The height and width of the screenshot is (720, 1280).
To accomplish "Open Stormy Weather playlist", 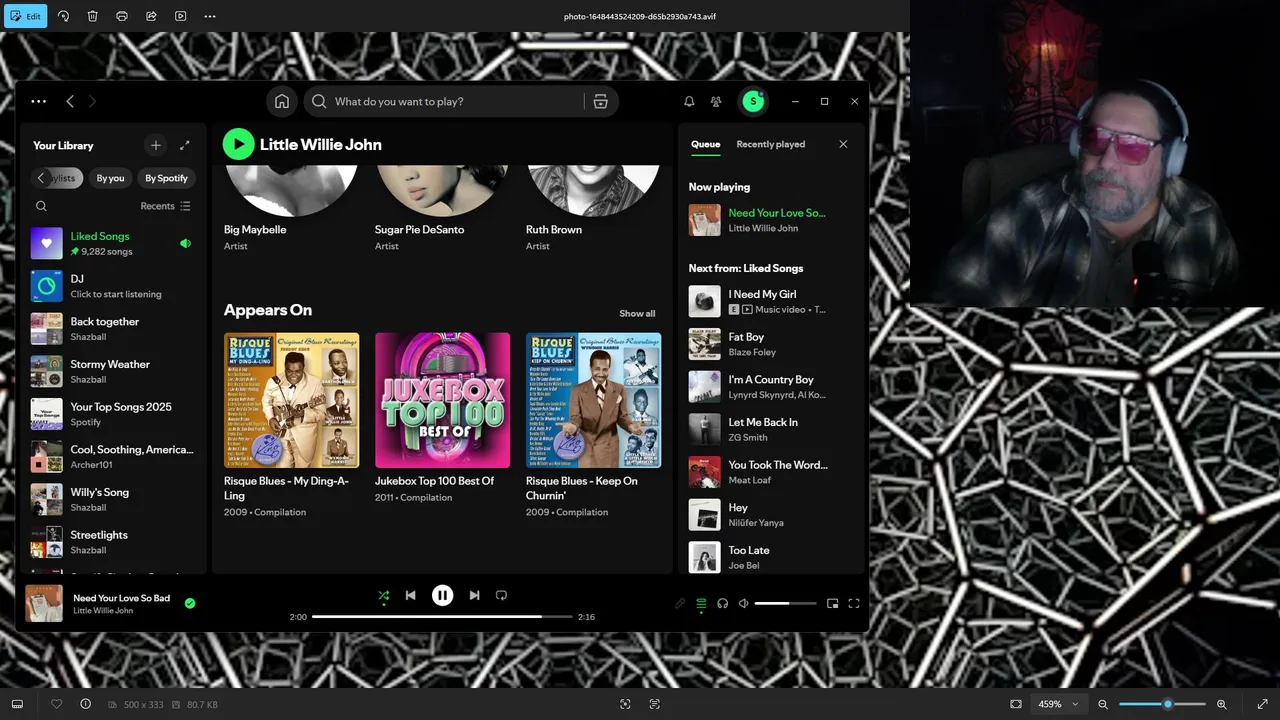I will click(112, 371).
